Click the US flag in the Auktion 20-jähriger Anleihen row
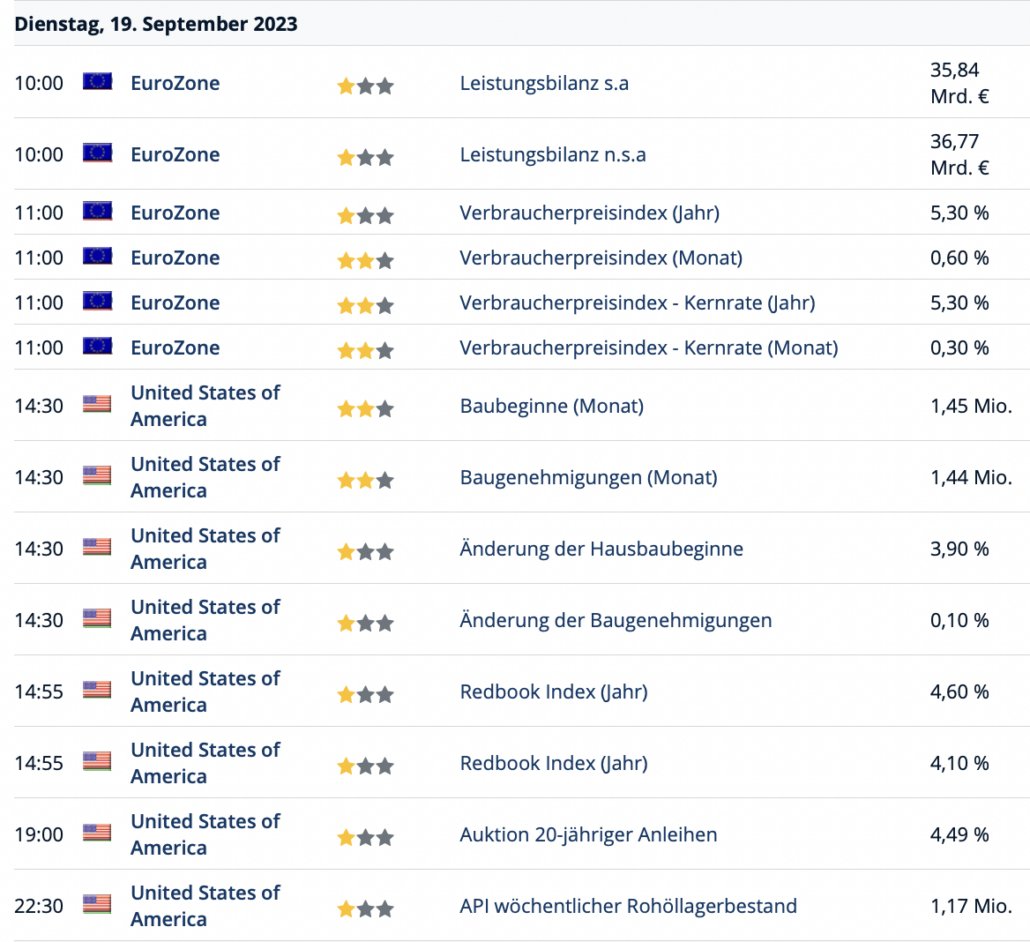 (97, 834)
